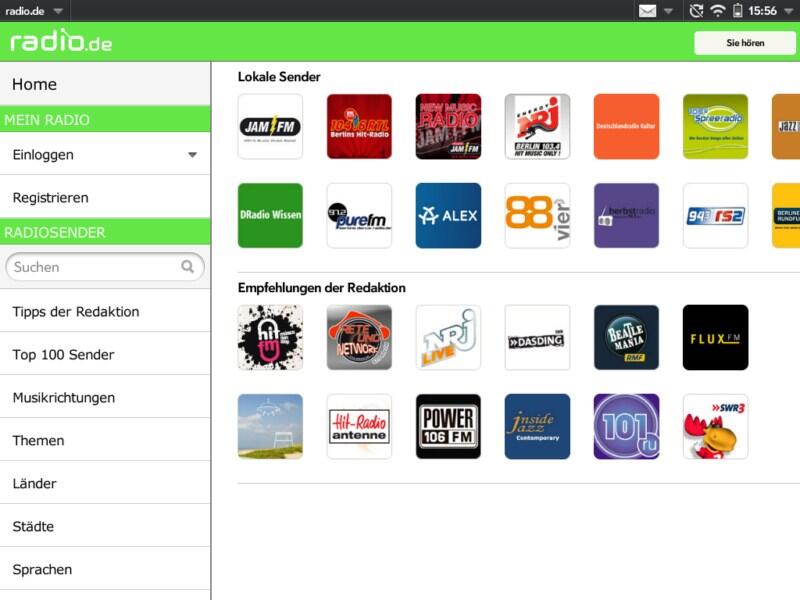Click the Lokale Sender heading
Viewport: 800px width, 600px height.
(x=279, y=77)
